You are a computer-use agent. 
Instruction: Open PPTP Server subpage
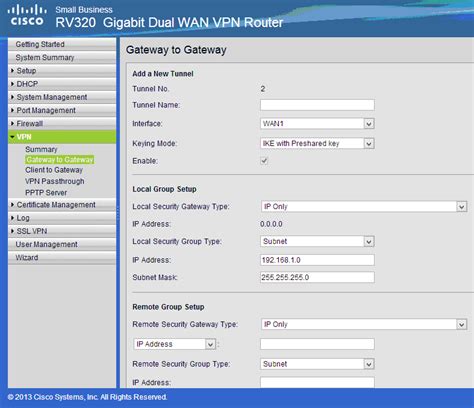tap(46, 193)
